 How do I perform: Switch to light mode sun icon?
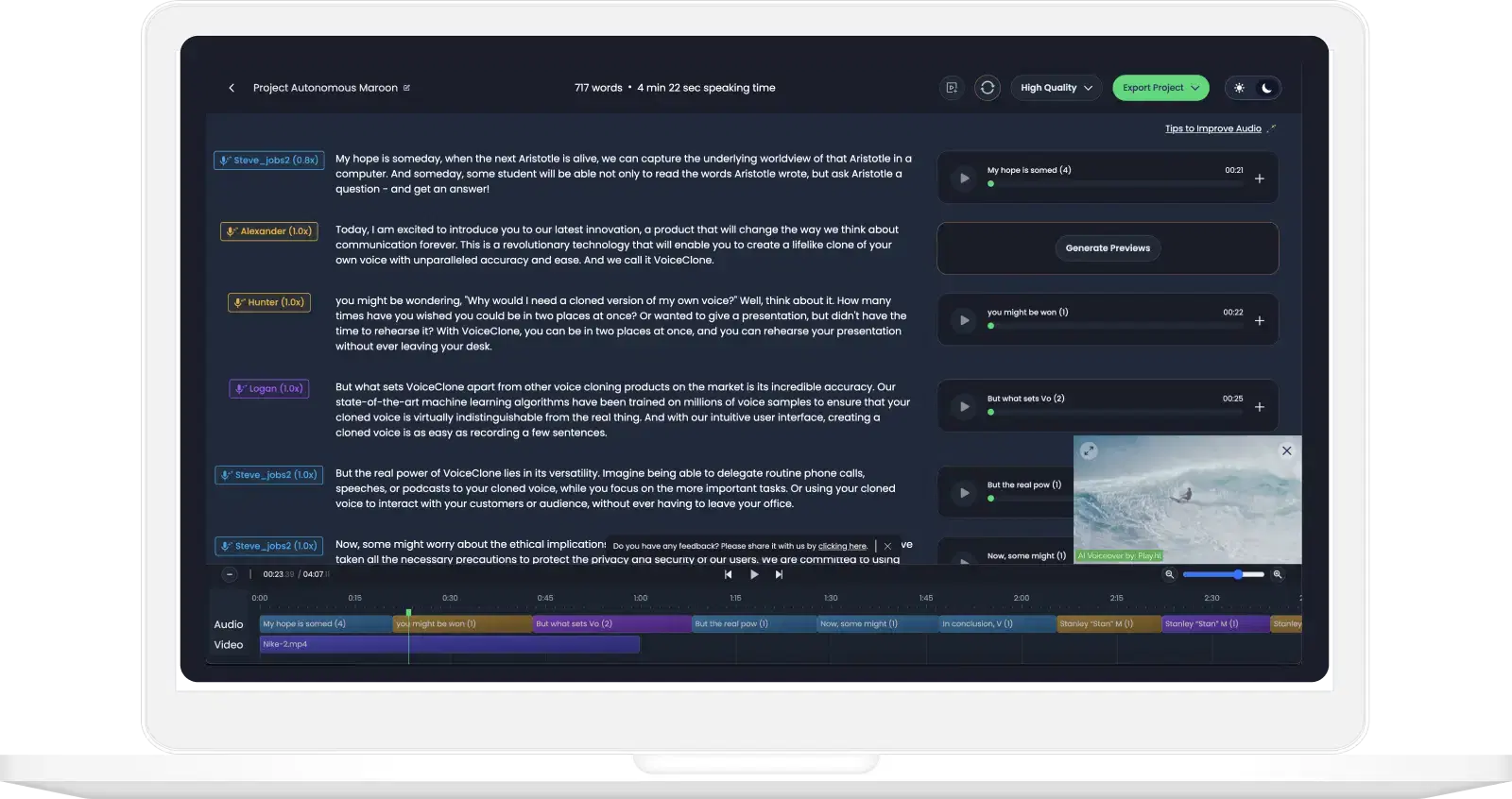pos(1239,88)
